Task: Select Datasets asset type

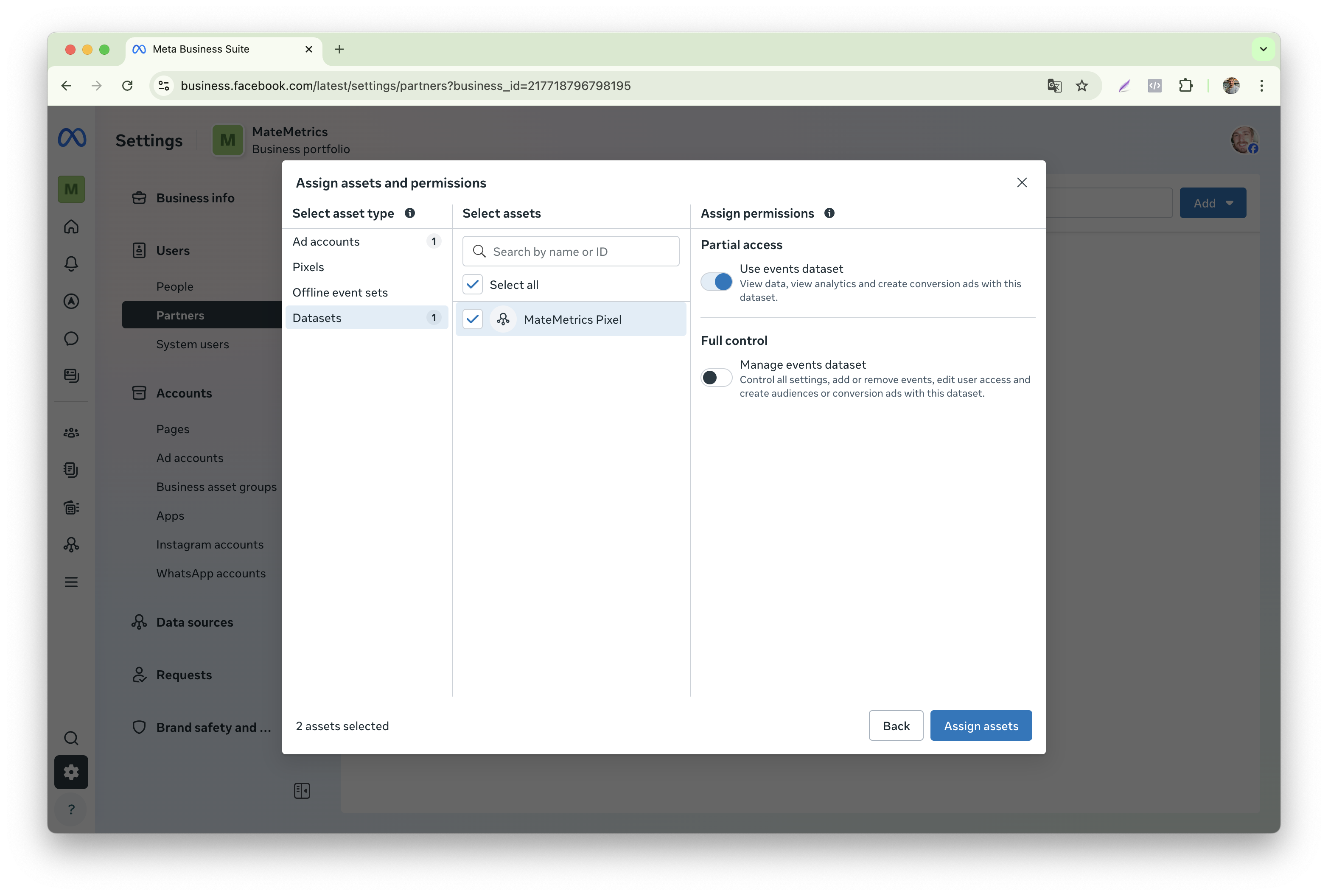Action: tap(366, 318)
